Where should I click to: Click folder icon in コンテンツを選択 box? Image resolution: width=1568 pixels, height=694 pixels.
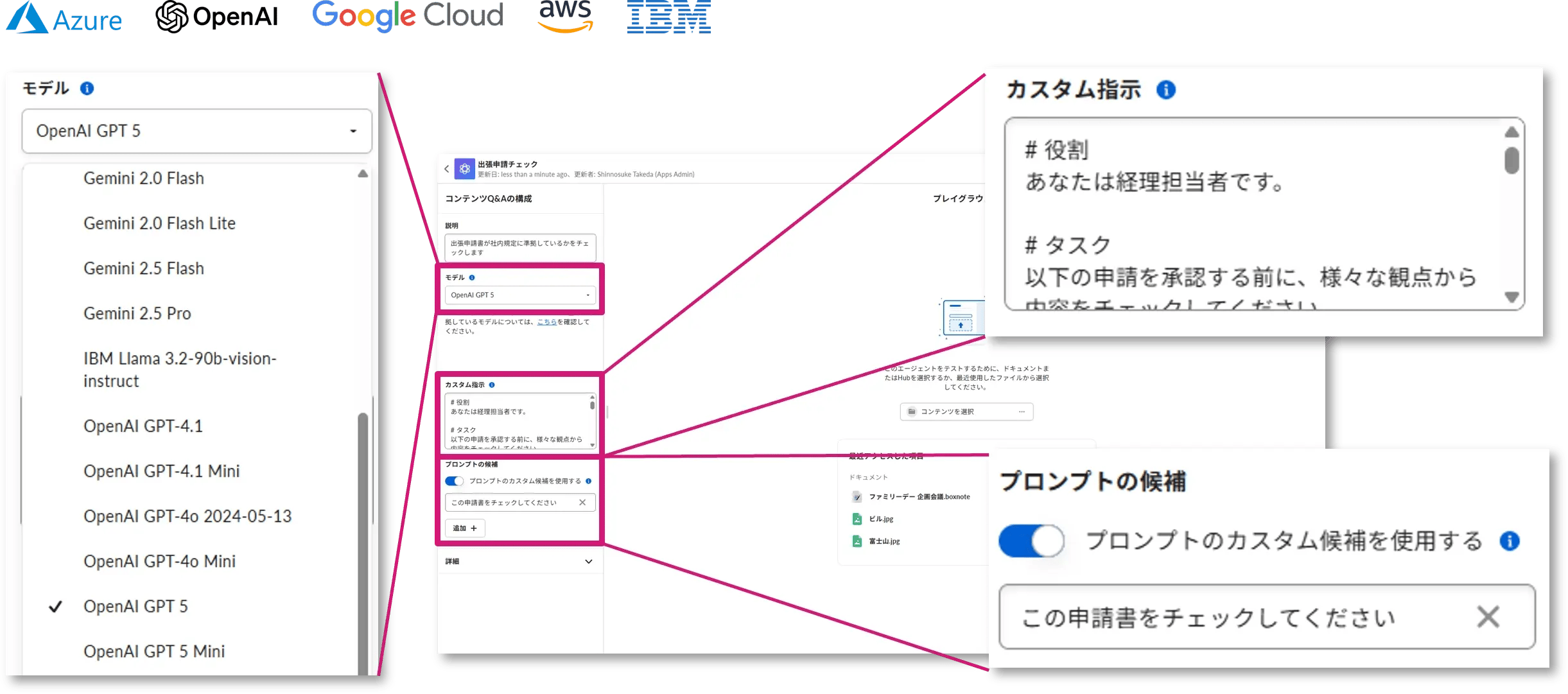(x=912, y=412)
